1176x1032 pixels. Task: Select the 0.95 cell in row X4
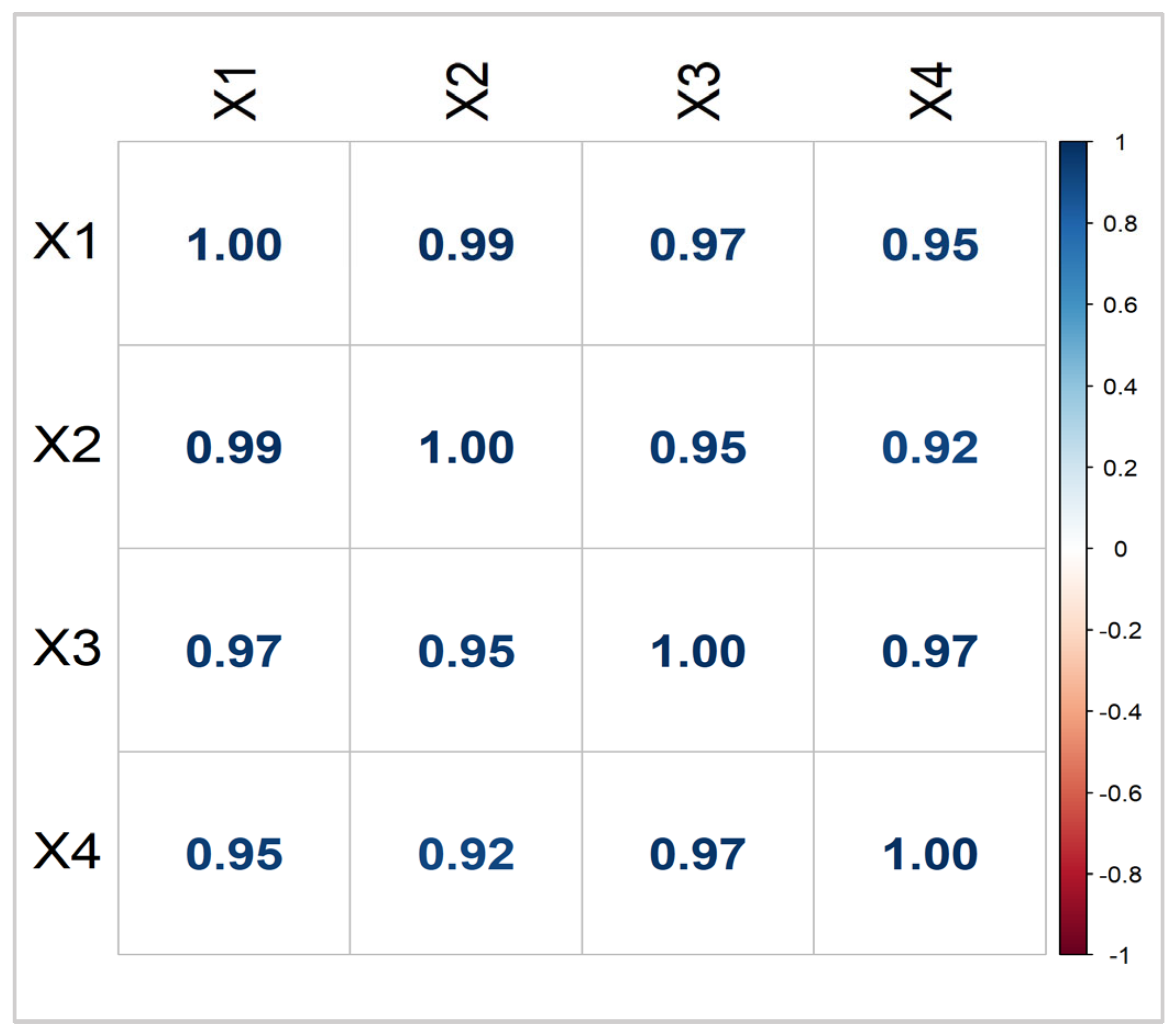coord(234,854)
